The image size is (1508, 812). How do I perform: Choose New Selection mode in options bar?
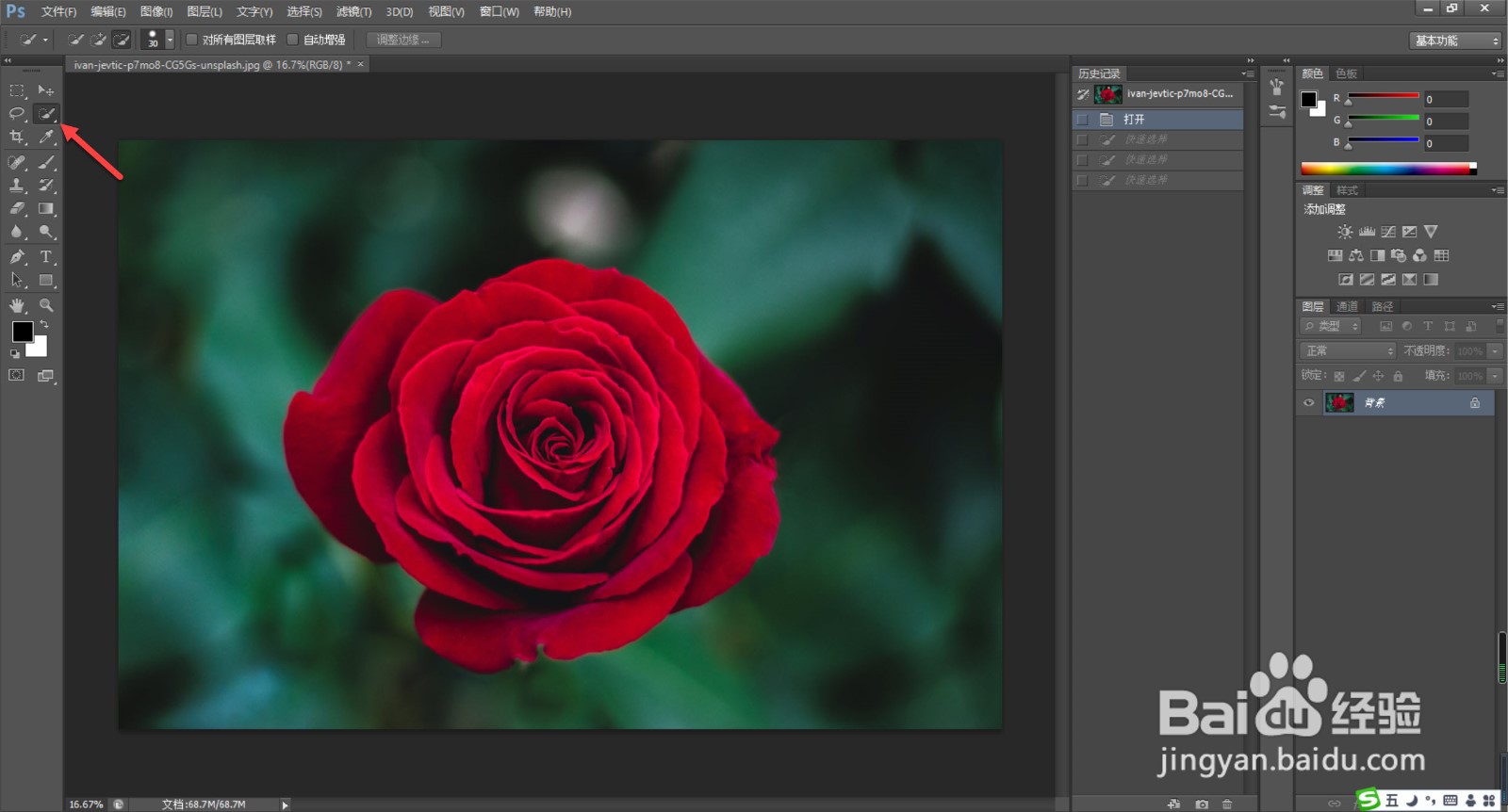point(76,40)
